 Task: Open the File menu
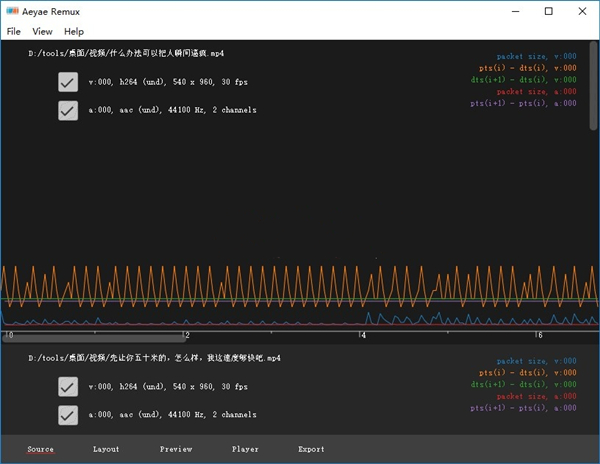[13, 32]
